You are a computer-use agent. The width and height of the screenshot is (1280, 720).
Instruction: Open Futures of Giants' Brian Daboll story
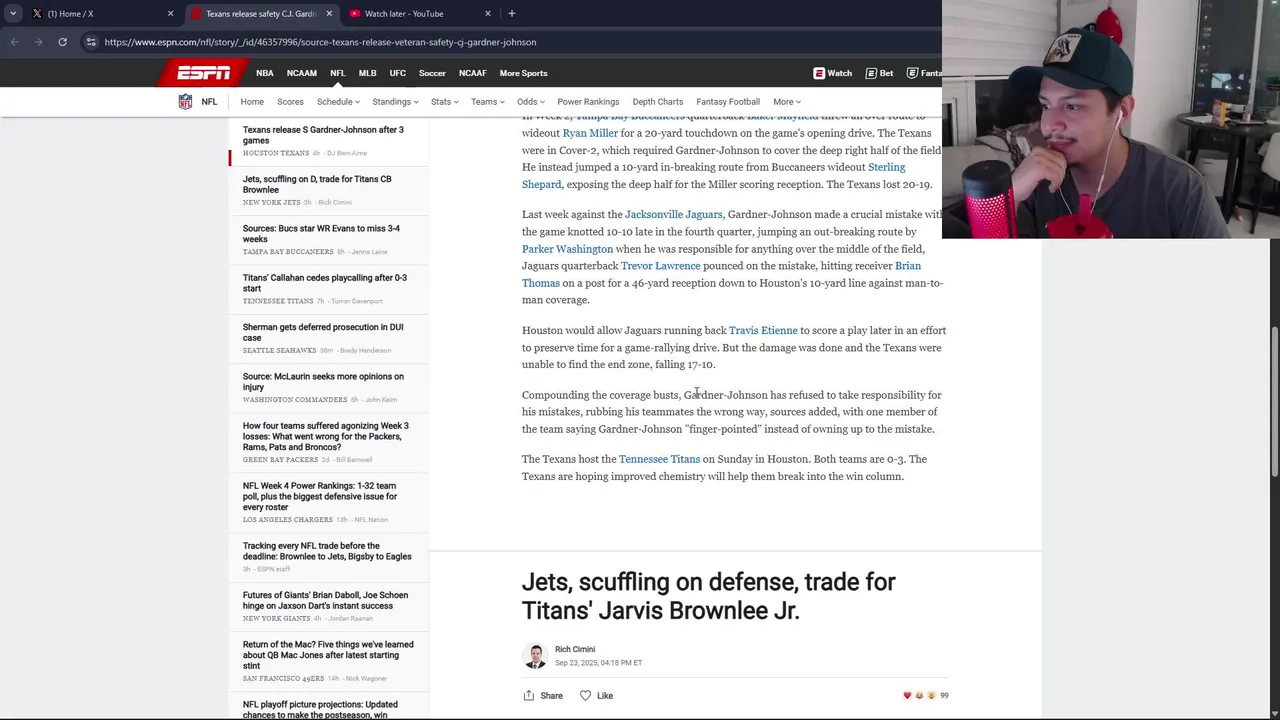pos(325,600)
